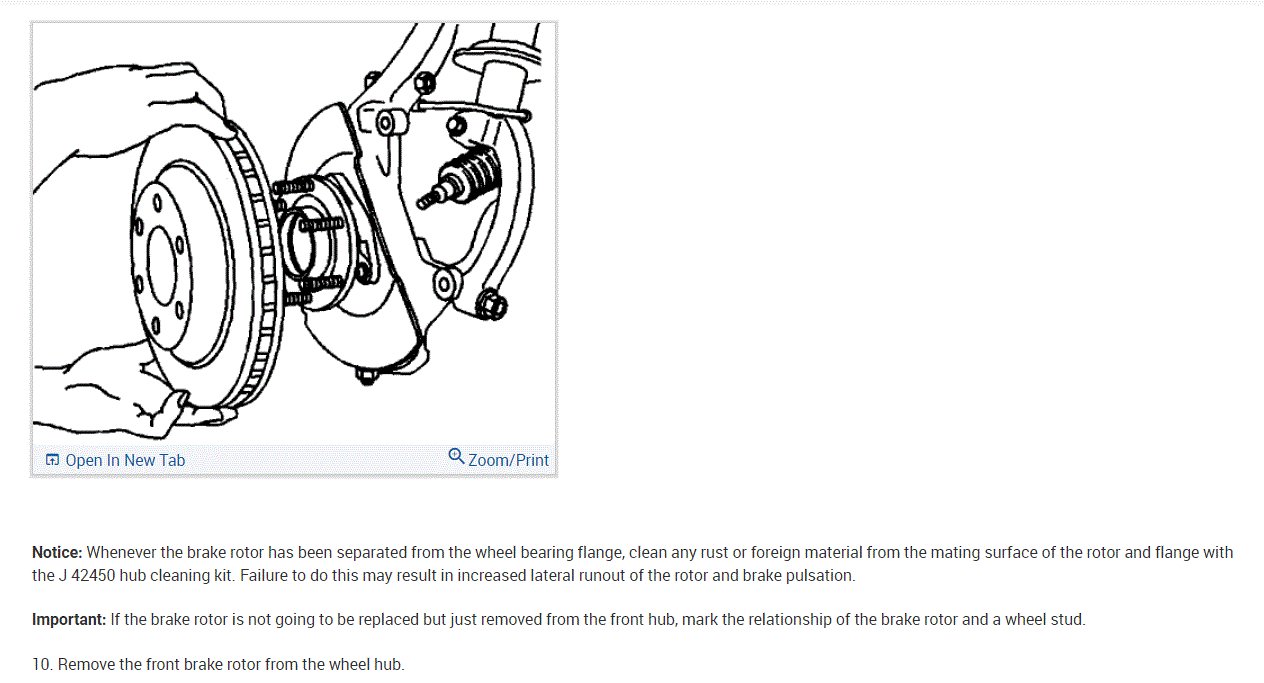The image size is (1264, 683).
Task: Click the bold Notice: label
Action: (x=58, y=552)
